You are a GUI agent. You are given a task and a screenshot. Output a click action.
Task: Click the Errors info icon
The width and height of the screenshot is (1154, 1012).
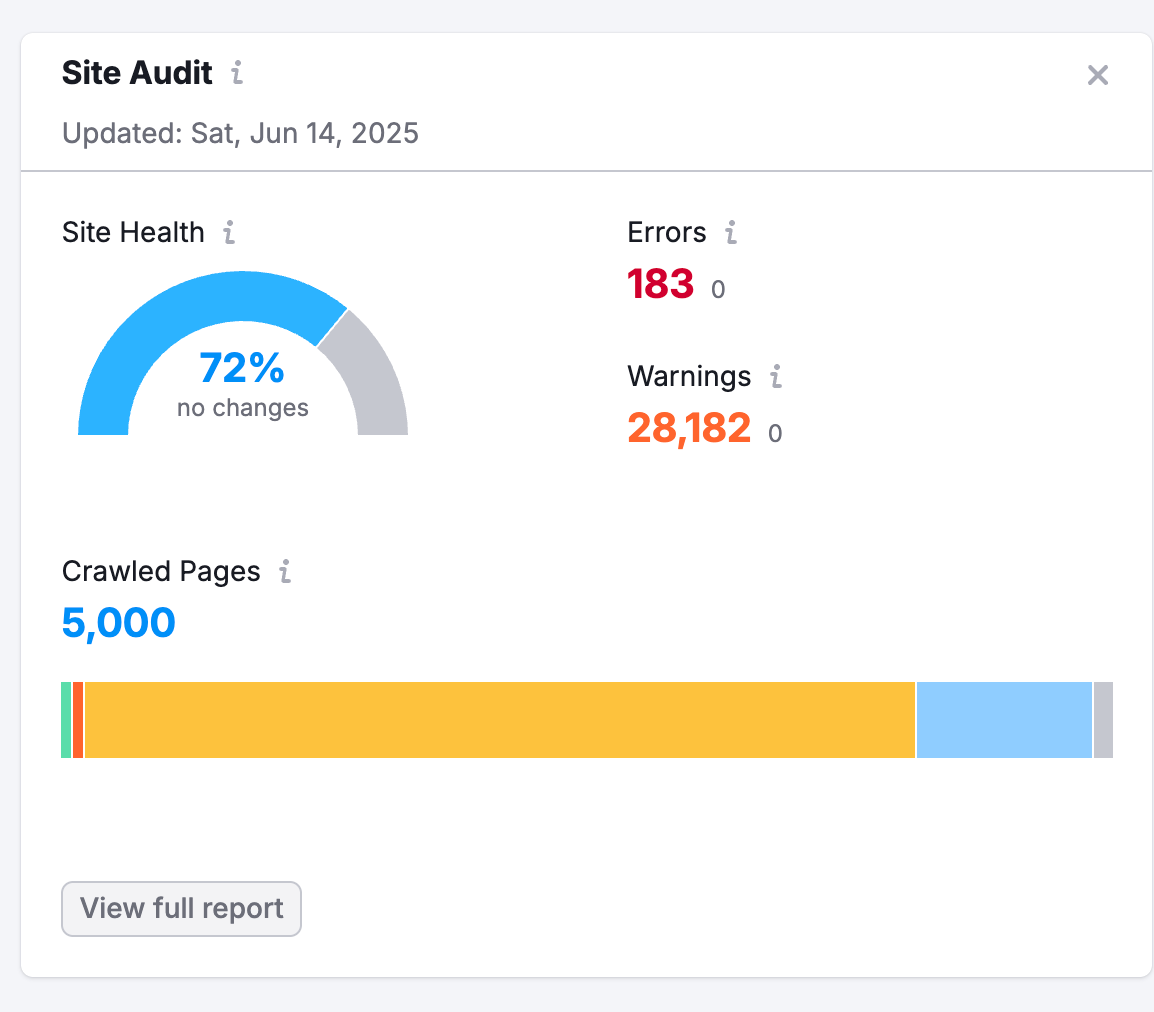coord(731,232)
